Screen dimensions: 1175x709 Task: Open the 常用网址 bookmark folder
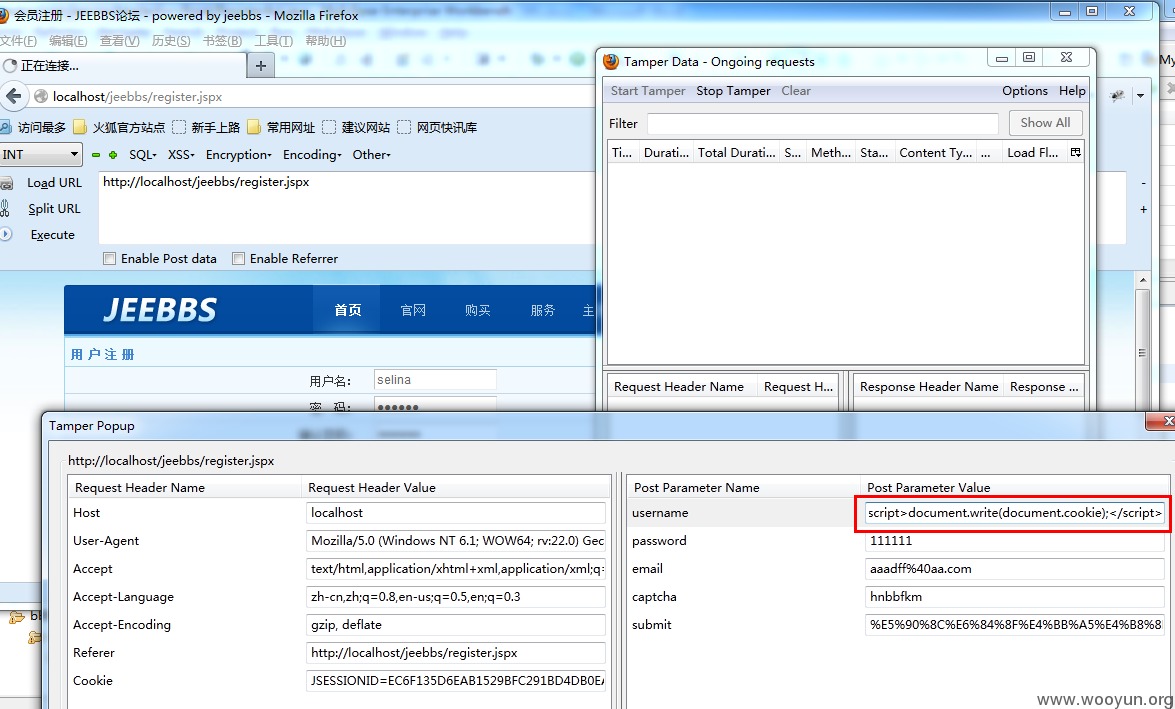[281, 127]
